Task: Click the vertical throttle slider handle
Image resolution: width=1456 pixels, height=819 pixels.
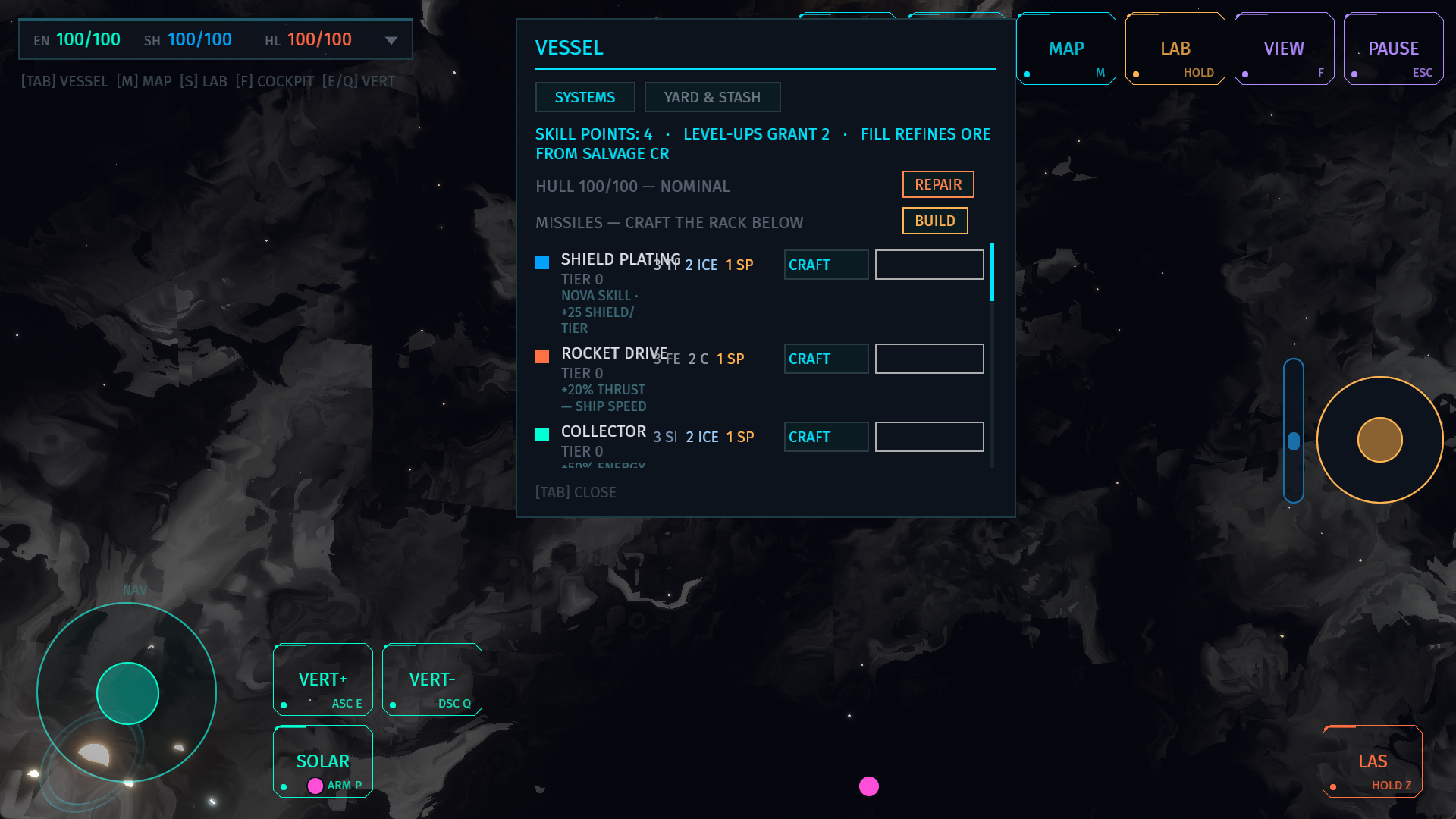Action: coord(1294,441)
